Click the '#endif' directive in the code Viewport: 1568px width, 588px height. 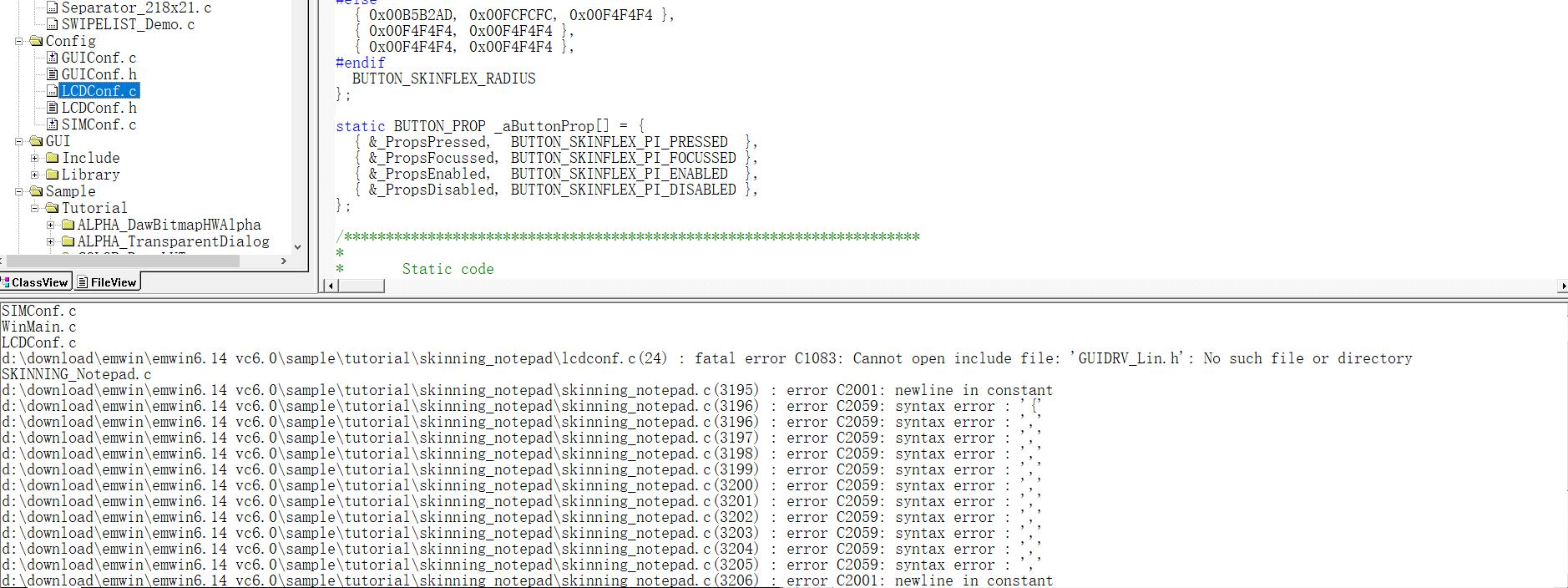pyautogui.click(x=361, y=63)
